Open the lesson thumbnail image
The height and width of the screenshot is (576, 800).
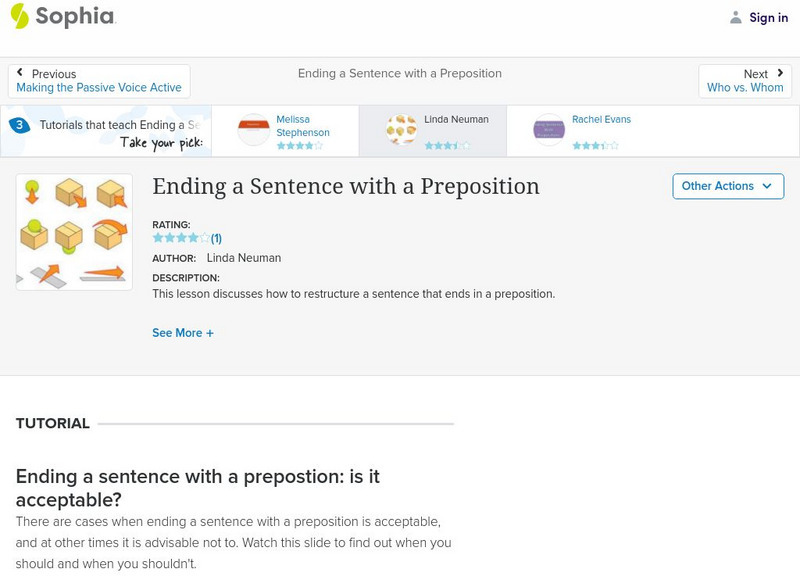pos(72,229)
